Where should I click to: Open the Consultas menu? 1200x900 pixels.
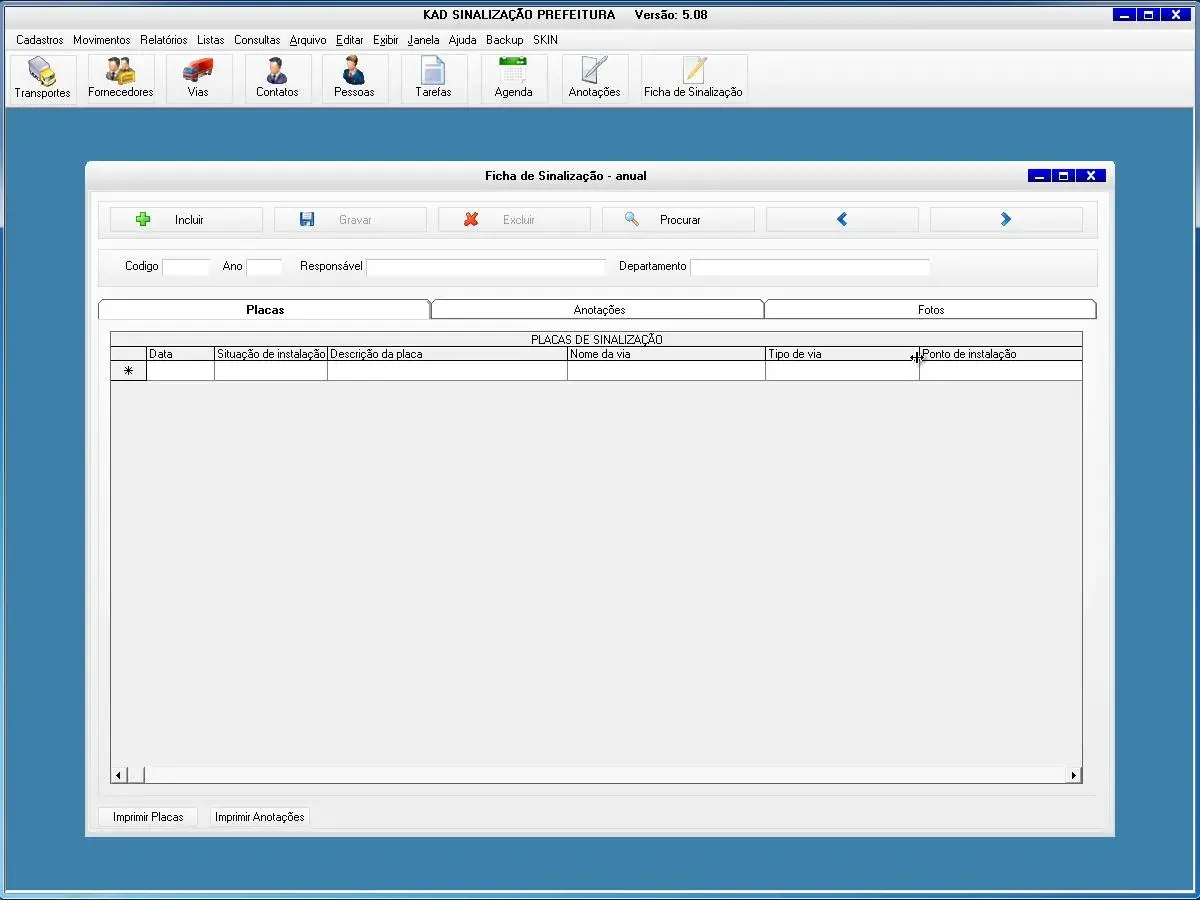pyautogui.click(x=257, y=40)
